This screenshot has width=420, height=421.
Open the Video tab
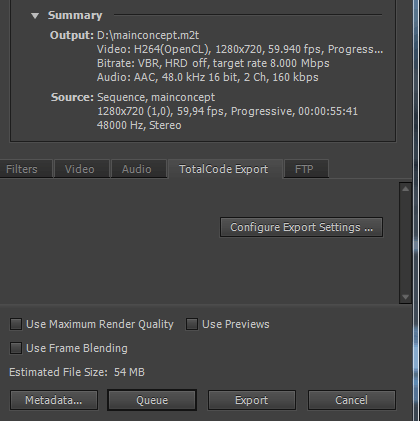coord(82,169)
